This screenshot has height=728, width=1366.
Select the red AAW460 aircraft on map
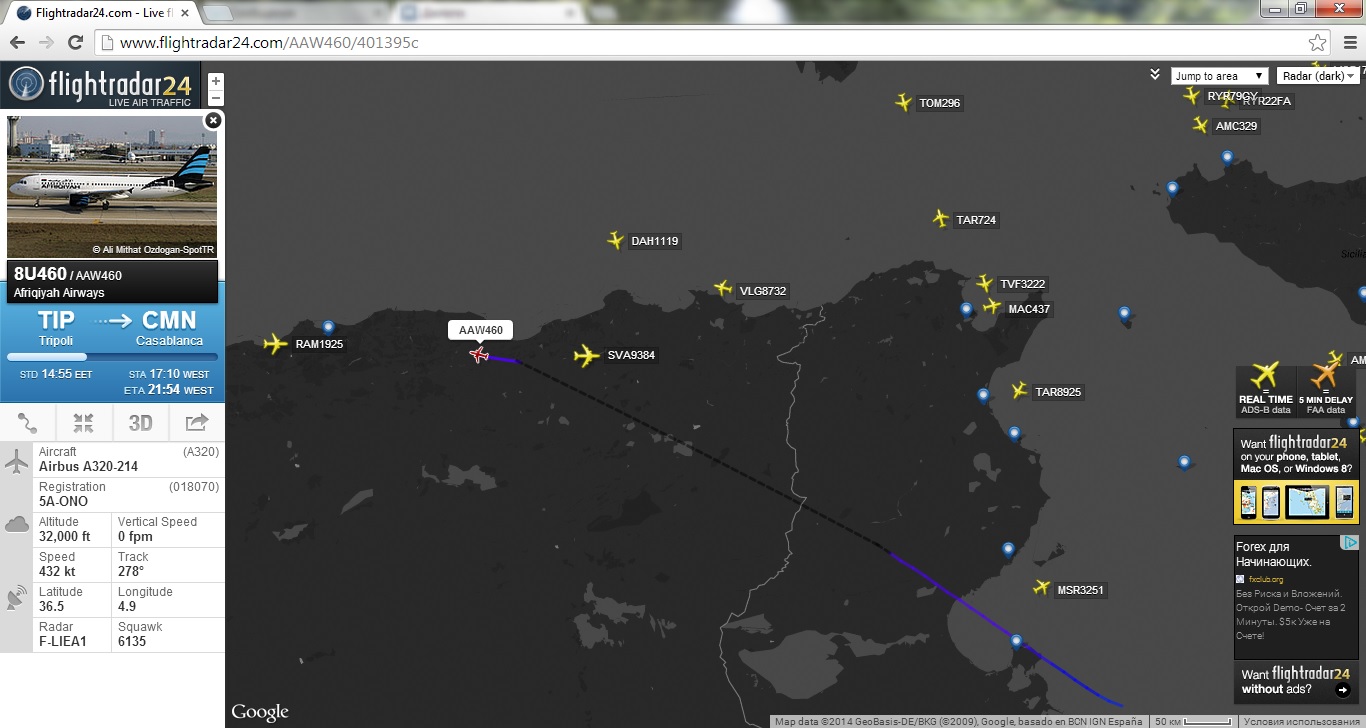click(x=479, y=354)
